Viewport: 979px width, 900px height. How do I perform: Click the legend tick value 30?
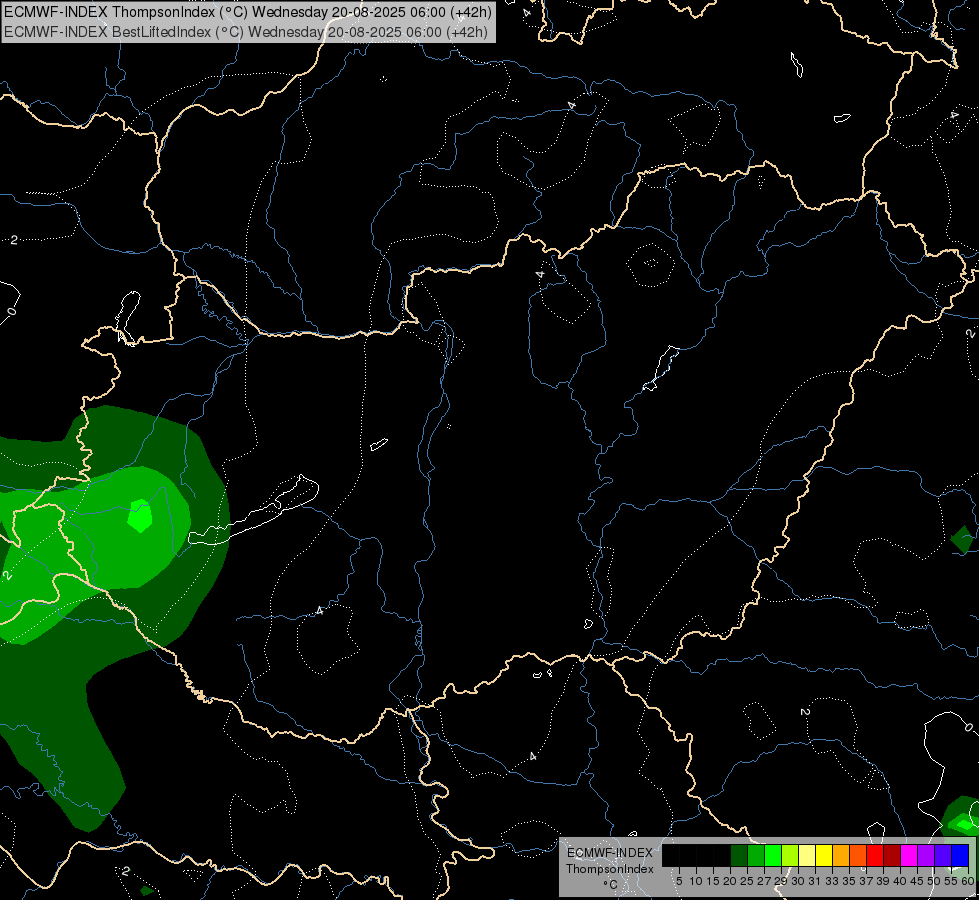point(798,881)
